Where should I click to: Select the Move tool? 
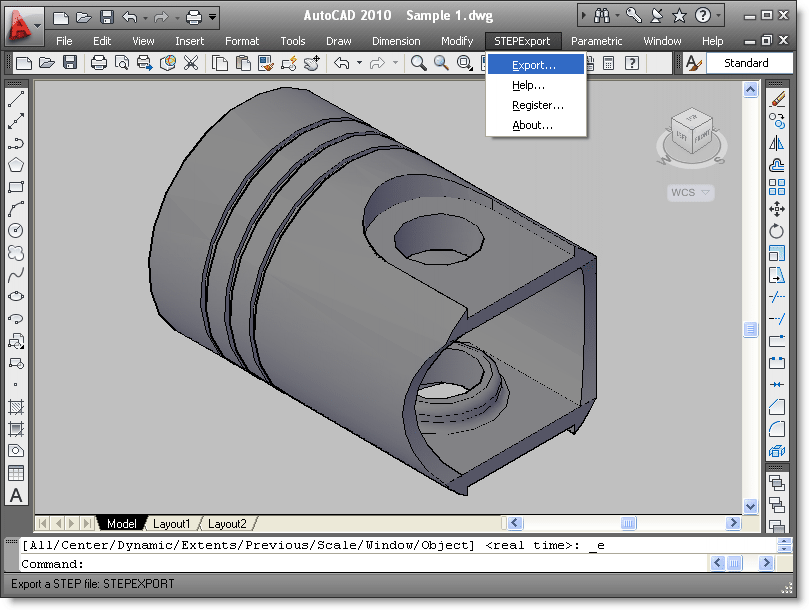(778, 211)
